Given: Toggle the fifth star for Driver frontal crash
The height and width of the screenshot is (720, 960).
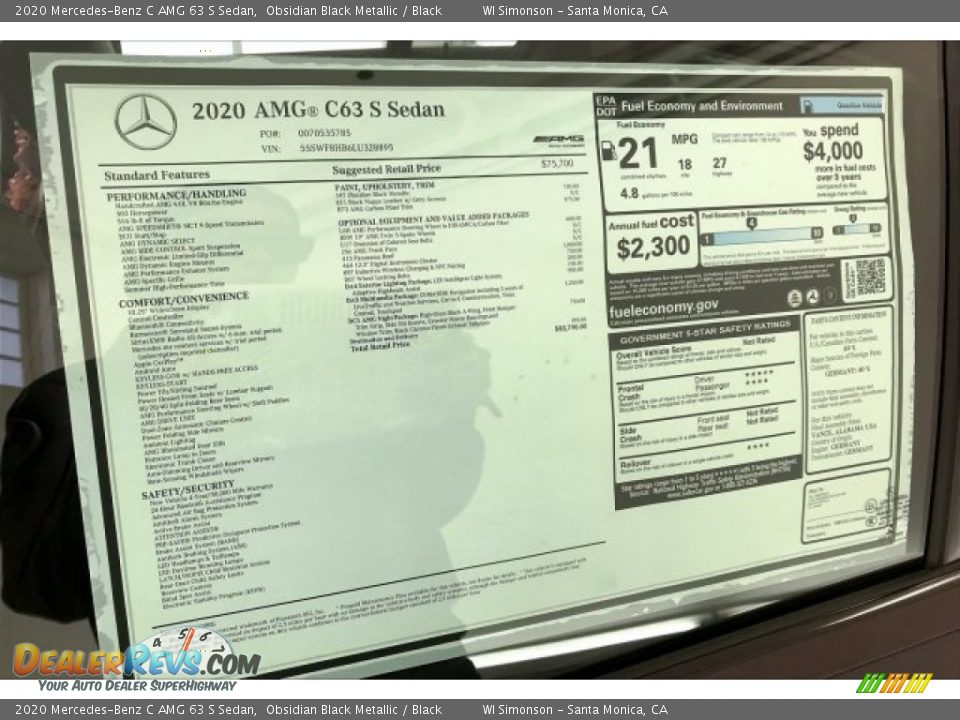Looking at the screenshot, I should [x=769, y=374].
